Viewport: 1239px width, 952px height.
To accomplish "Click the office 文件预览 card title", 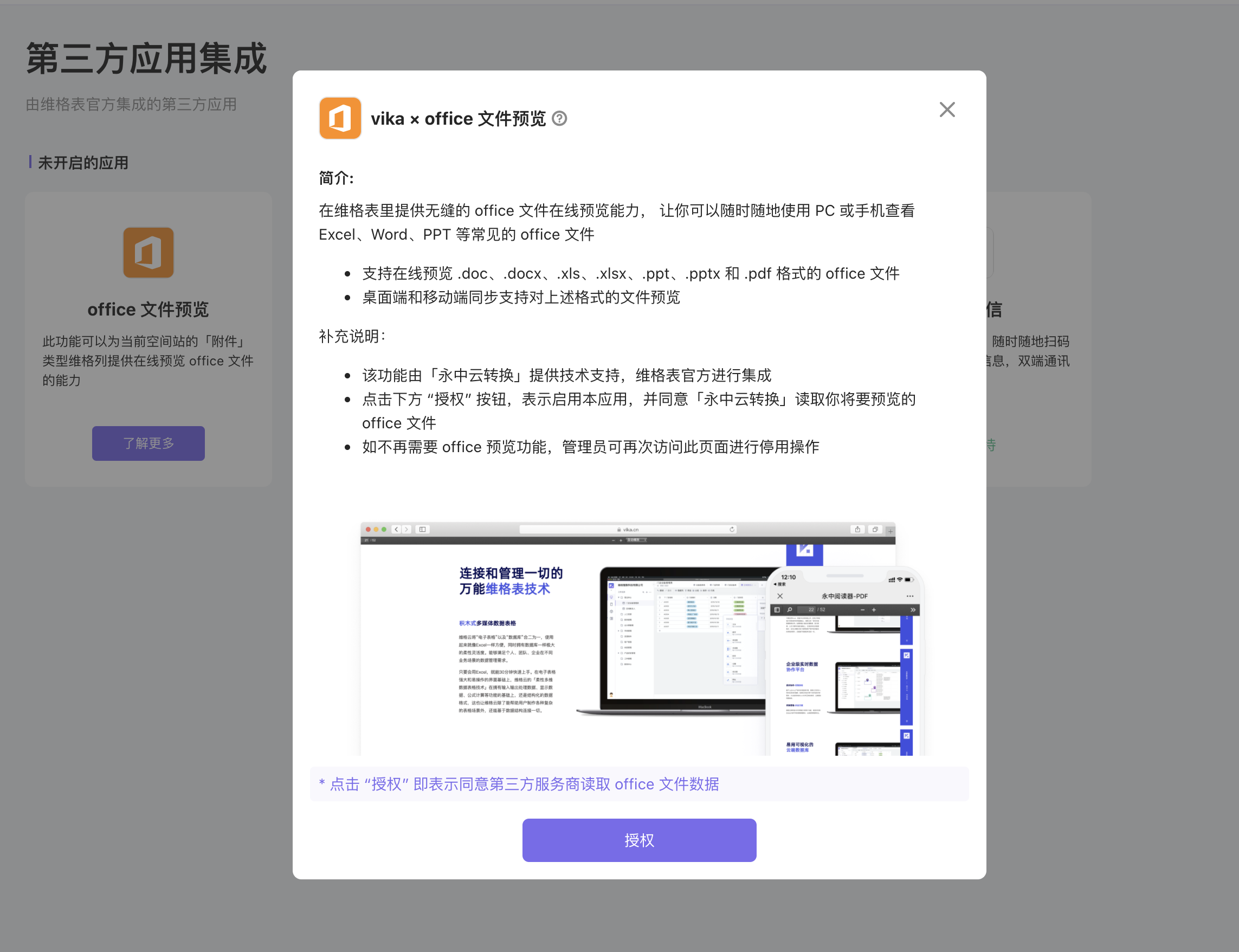I will (148, 310).
